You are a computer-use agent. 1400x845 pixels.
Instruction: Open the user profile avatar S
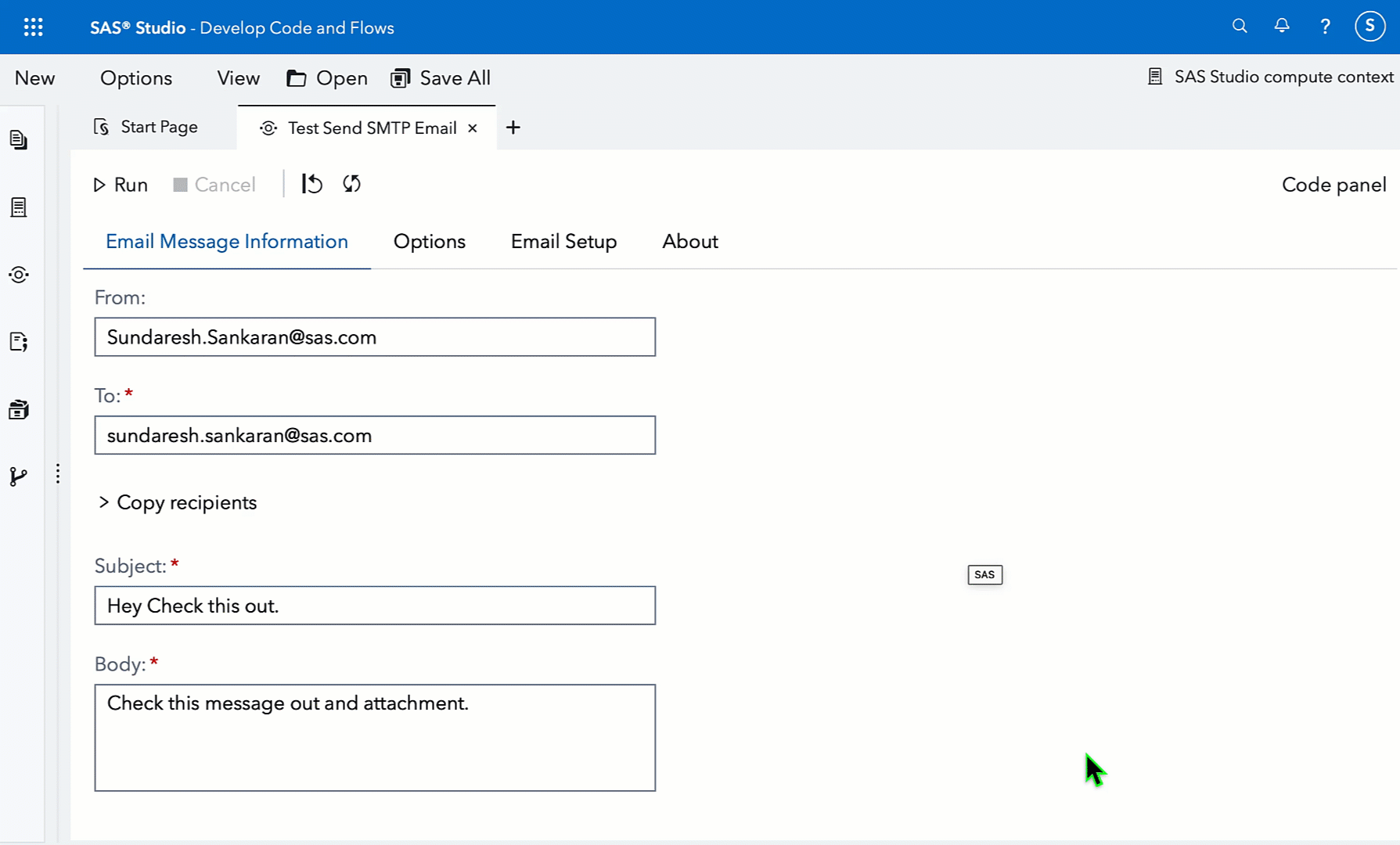1369,26
